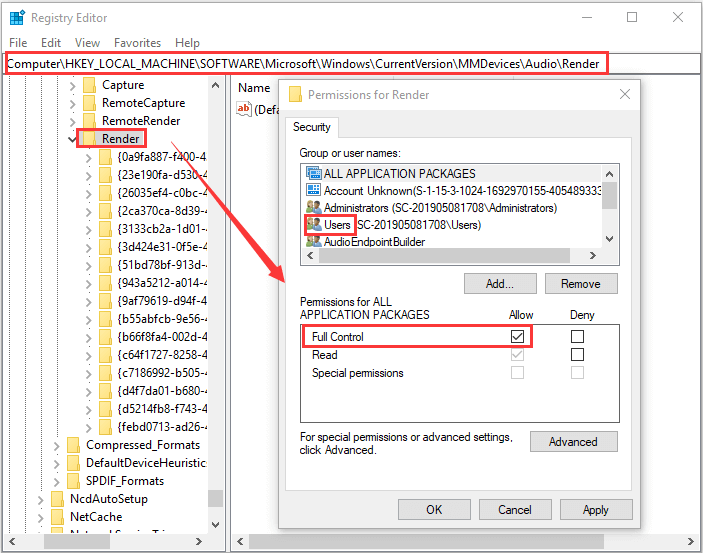Screen dimensions: 703x553
Task: Click the Administrators group icon
Action: (313, 208)
